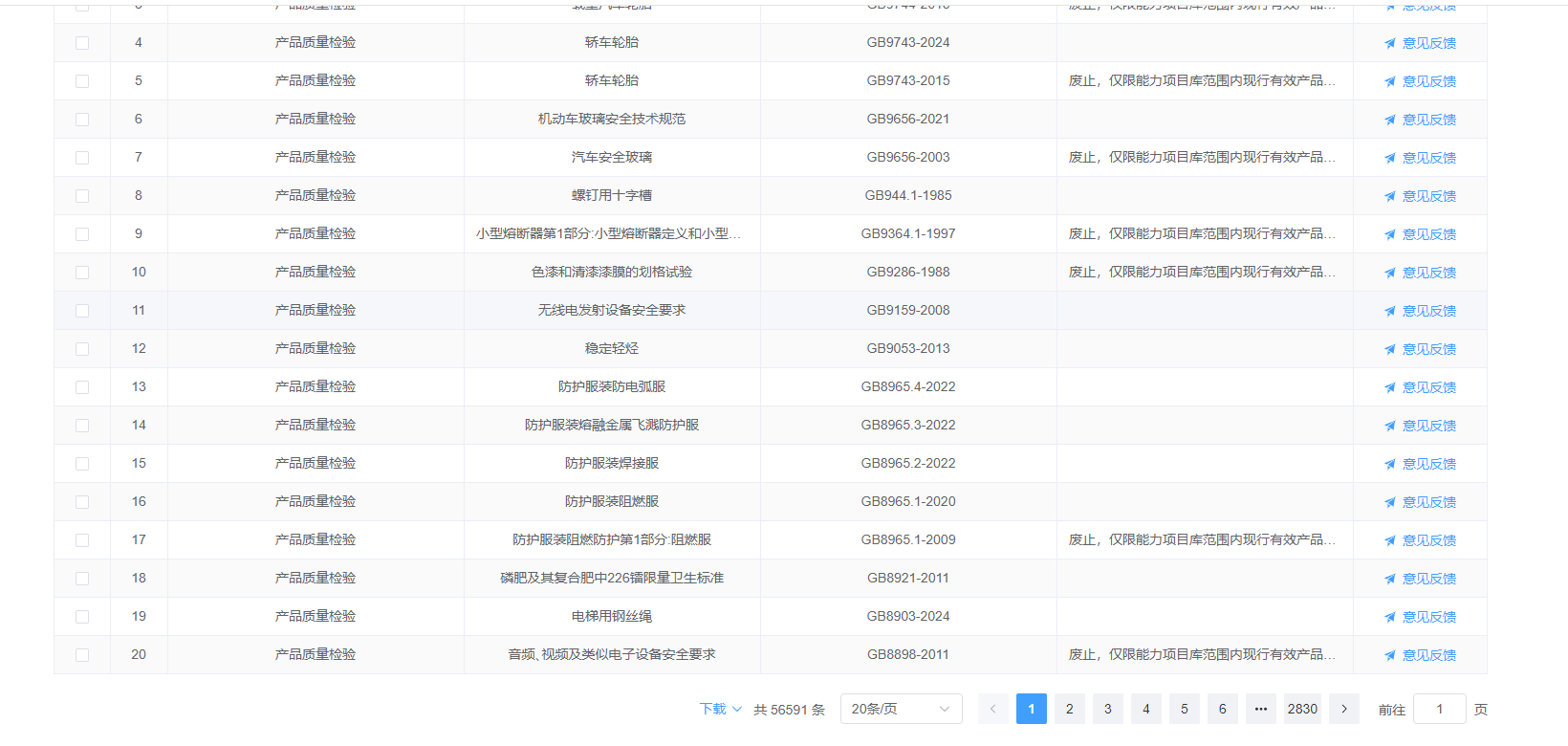Select checkbox of row 7
The image size is (1568, 746).
pyautogui.click(x=82, y=158)
